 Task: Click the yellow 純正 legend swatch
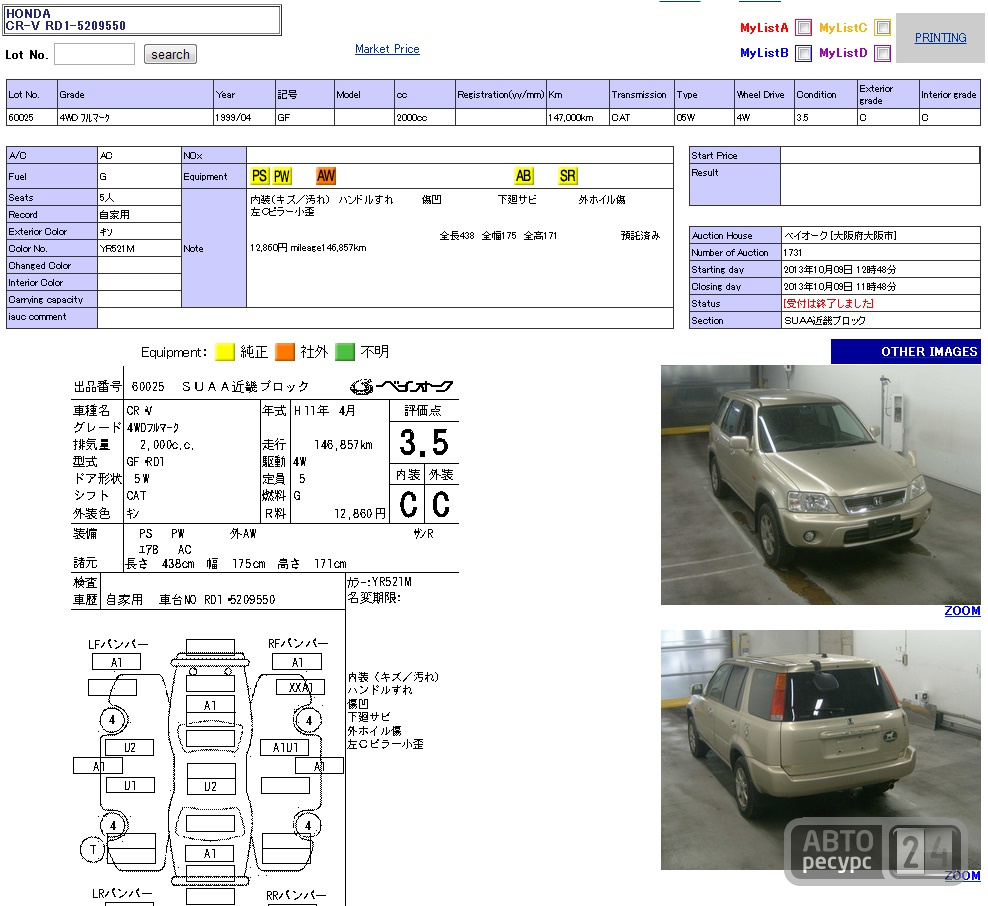pos(225,352)
